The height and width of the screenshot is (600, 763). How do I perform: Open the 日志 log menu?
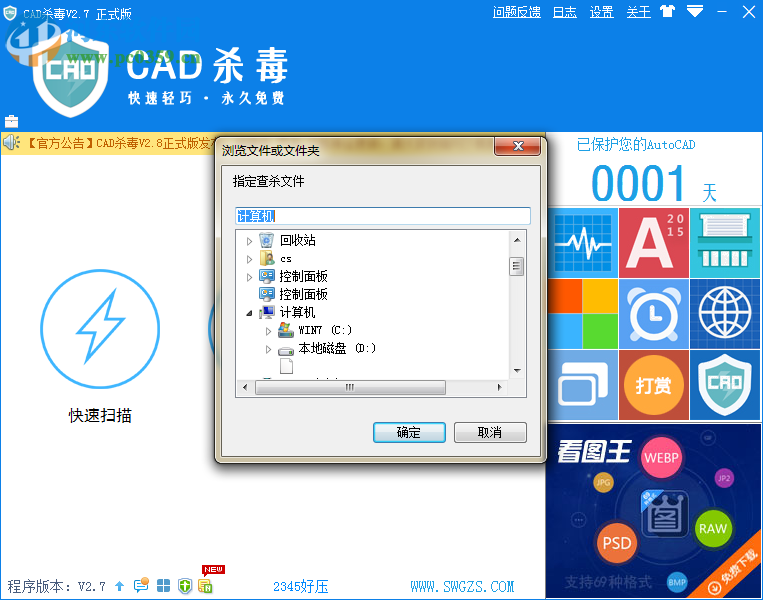(564, 12)
